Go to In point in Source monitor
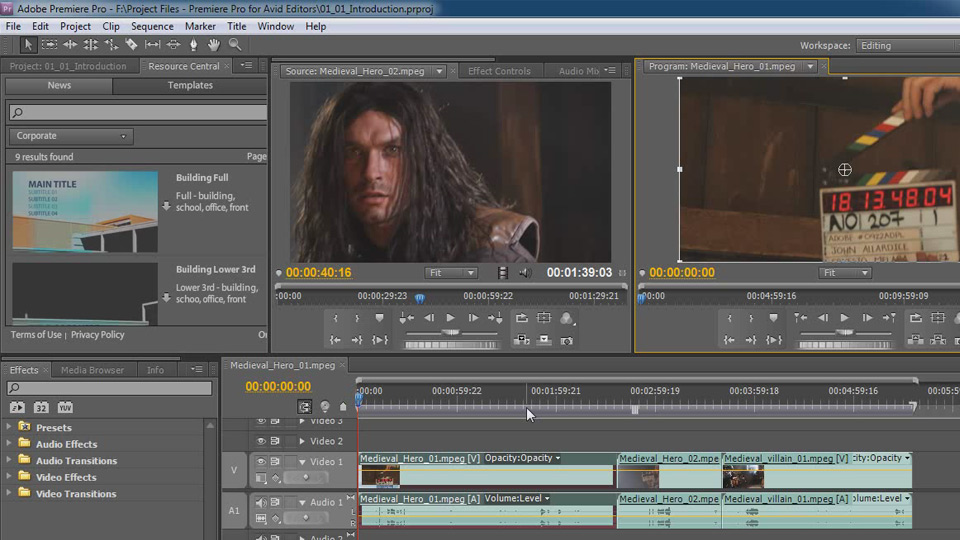This screenshot has width=960, height=540. 335,340
